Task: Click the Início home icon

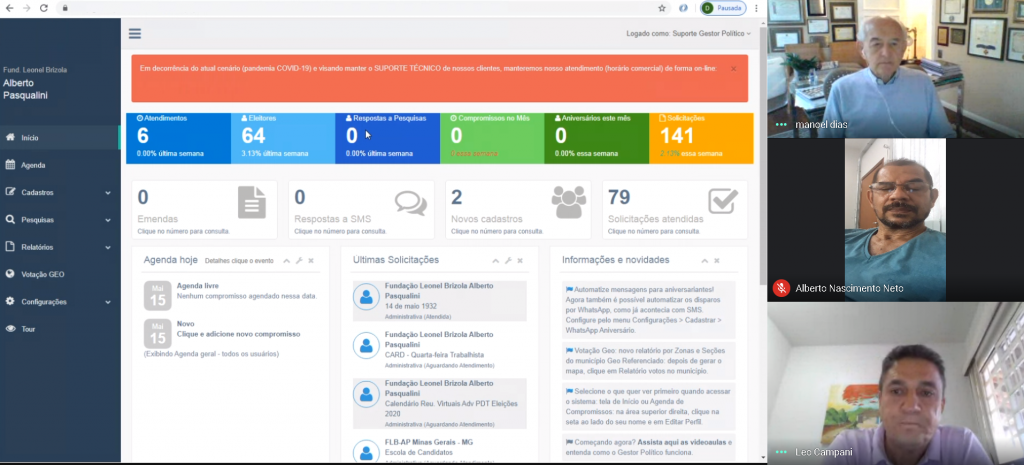Action: (x=11, y=138)
